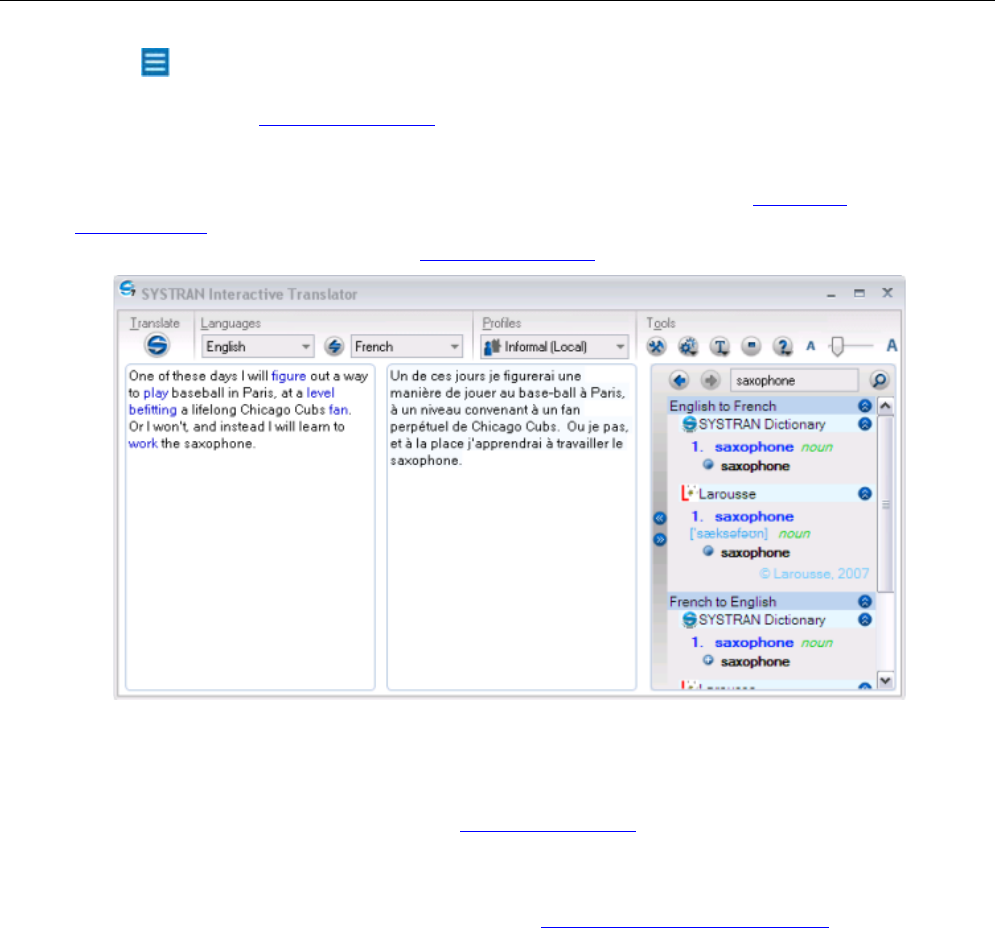Click the Translate group label
Viewport: 995px width, 928px height.
pos(155,323)
